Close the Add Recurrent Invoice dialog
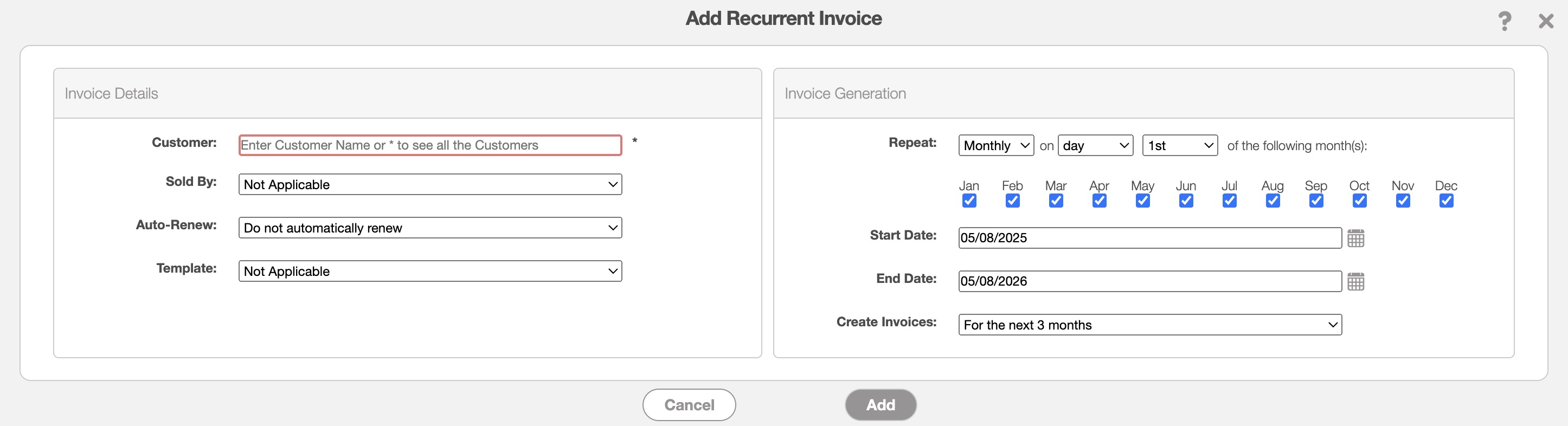This screenshot has width=1568, height=426. pyautogui.click(x=1545, y=21)
